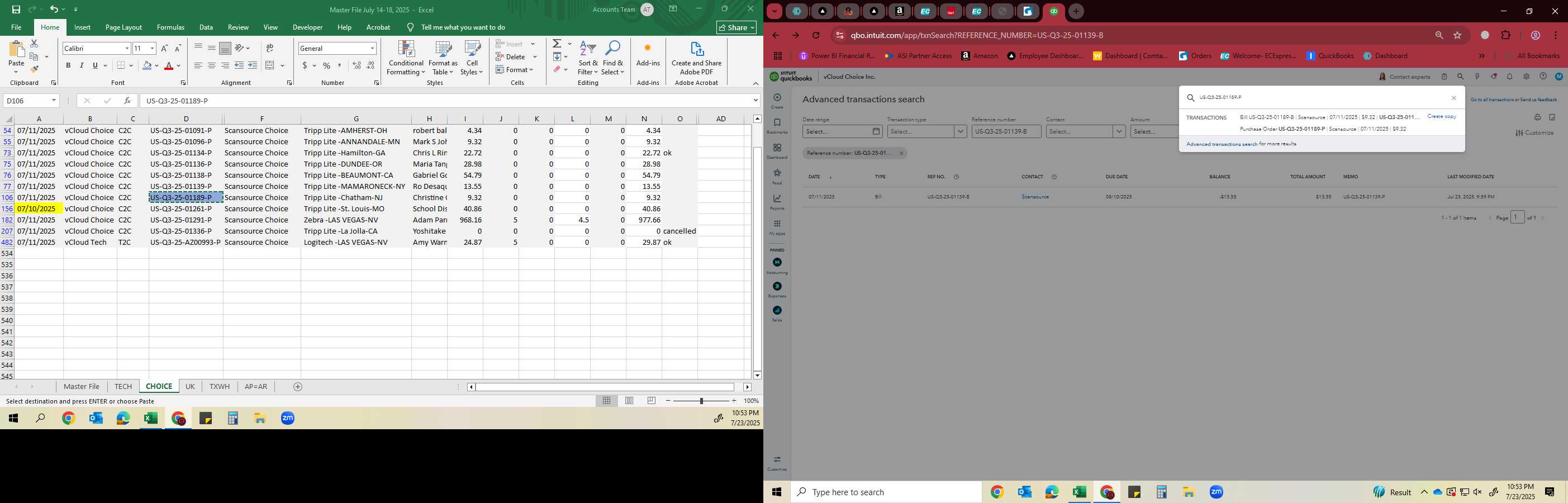
Task: Click the Create plus icon in QuickBooks sidebar
Action: point(777,97)
